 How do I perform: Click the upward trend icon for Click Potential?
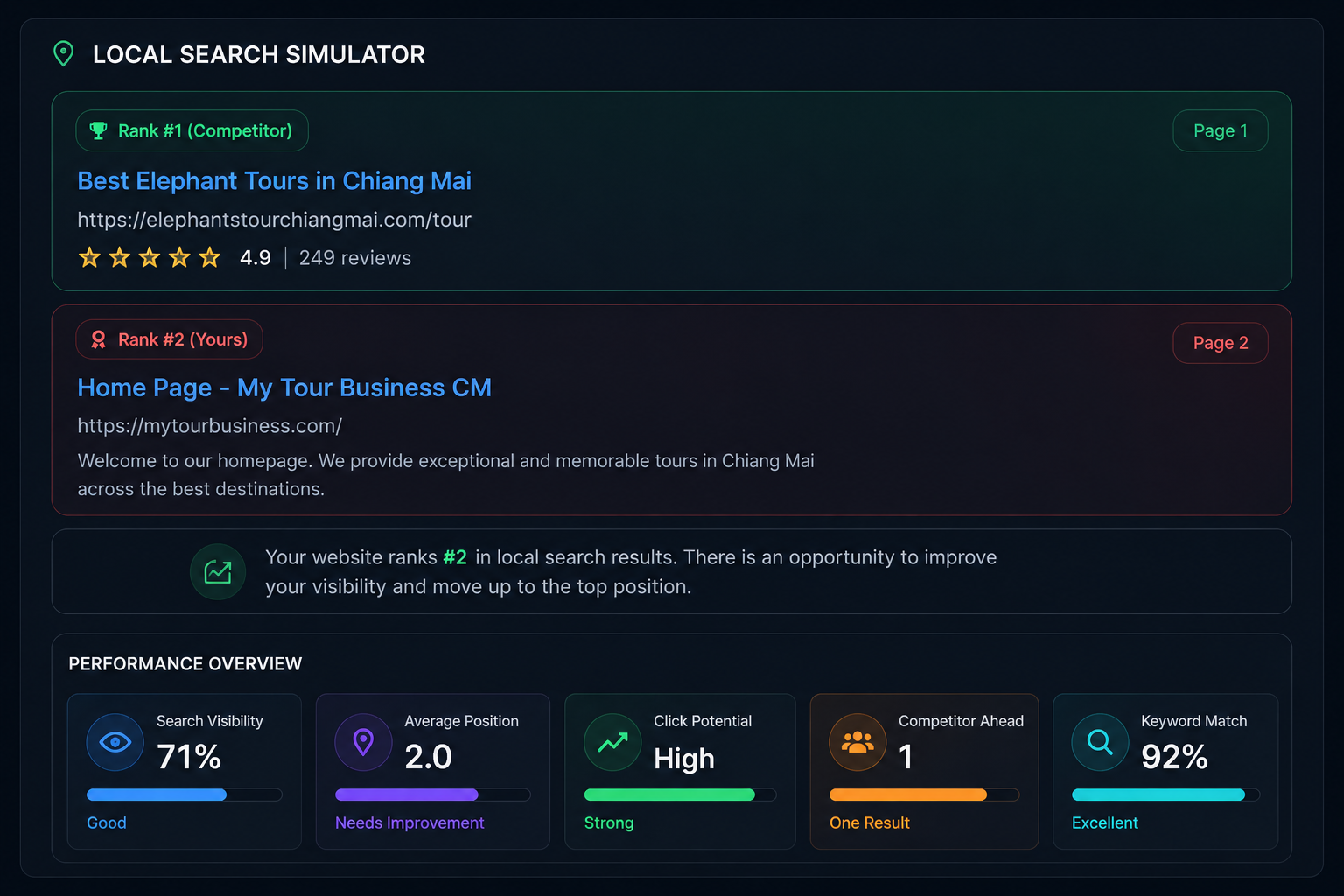coord(612,742)
